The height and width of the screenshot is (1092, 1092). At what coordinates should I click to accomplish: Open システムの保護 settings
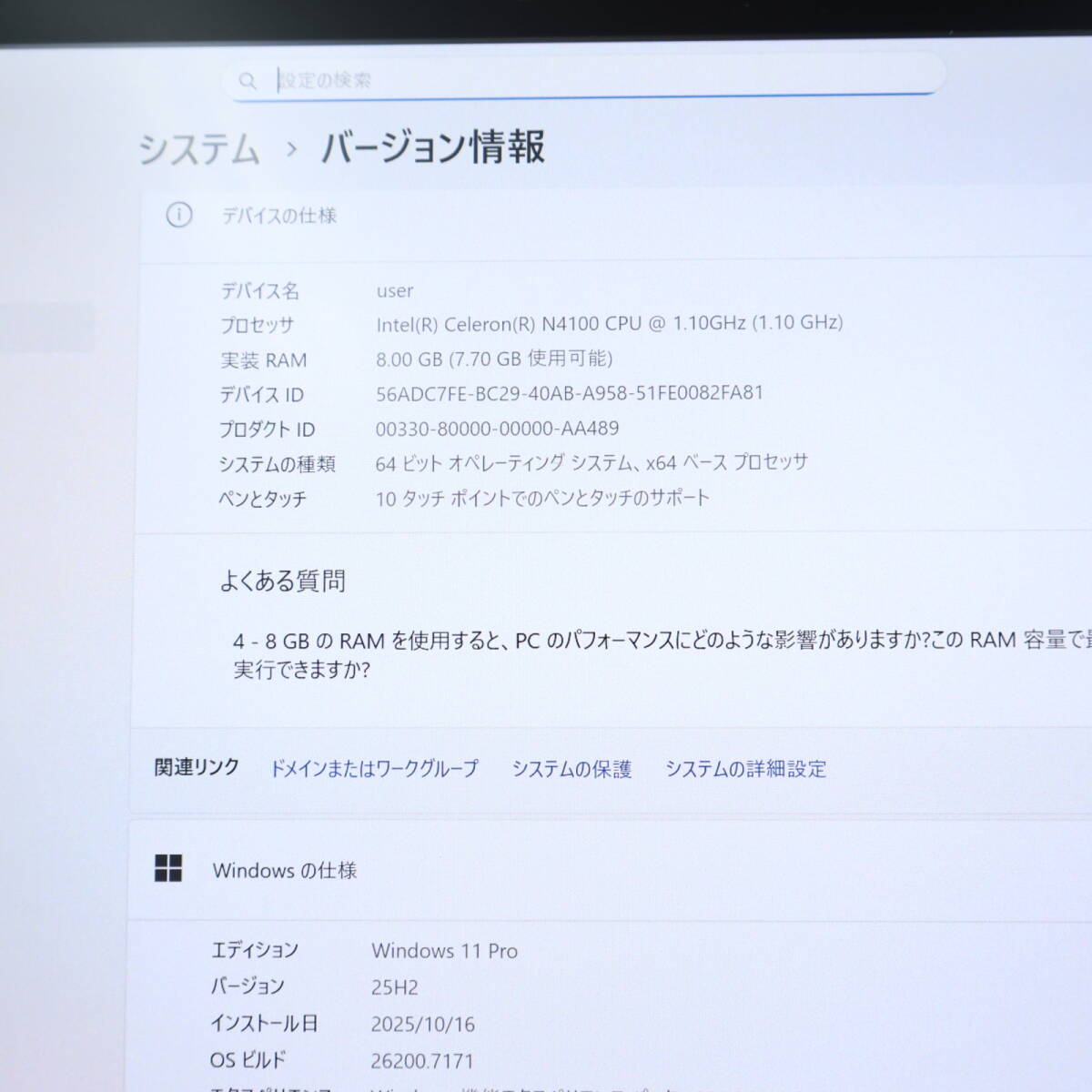pos(571,768)
